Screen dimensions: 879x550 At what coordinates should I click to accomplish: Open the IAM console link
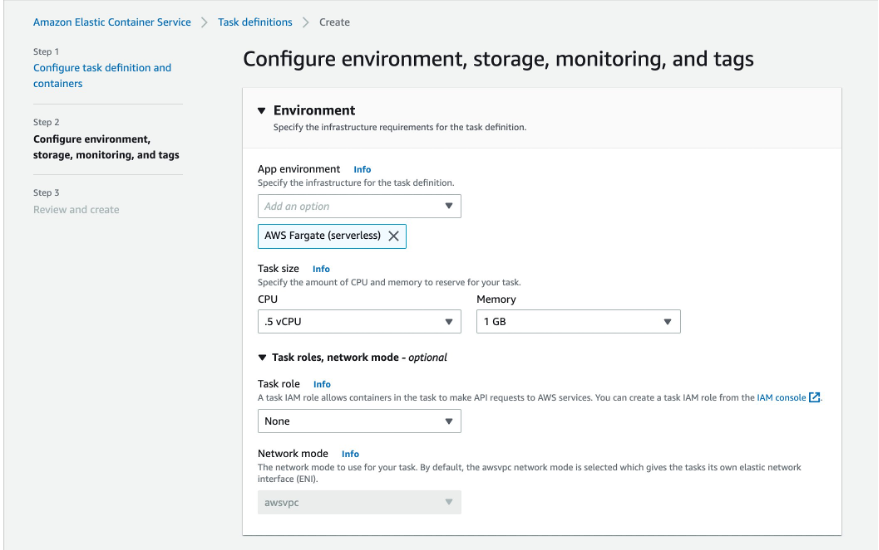point(781,398)
